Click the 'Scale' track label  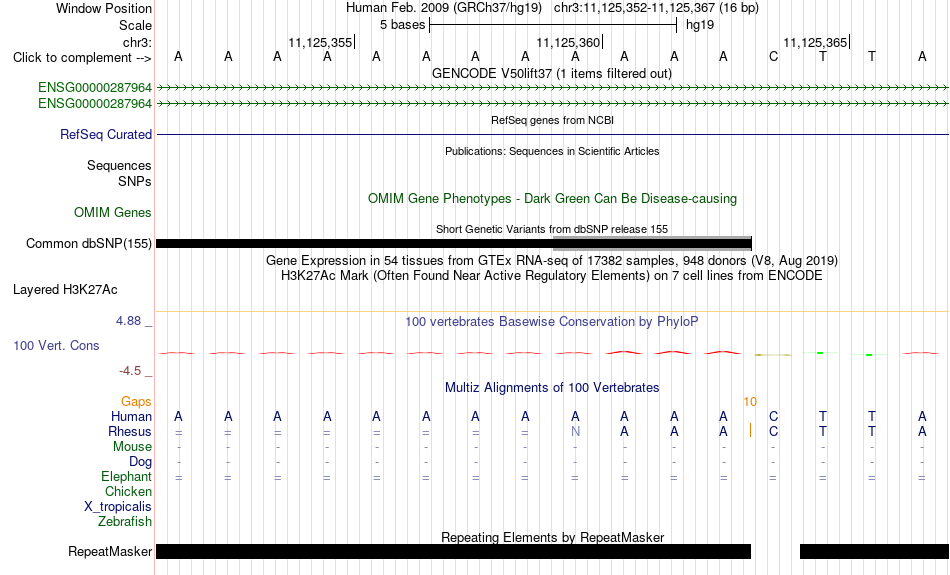coord(135,25)
